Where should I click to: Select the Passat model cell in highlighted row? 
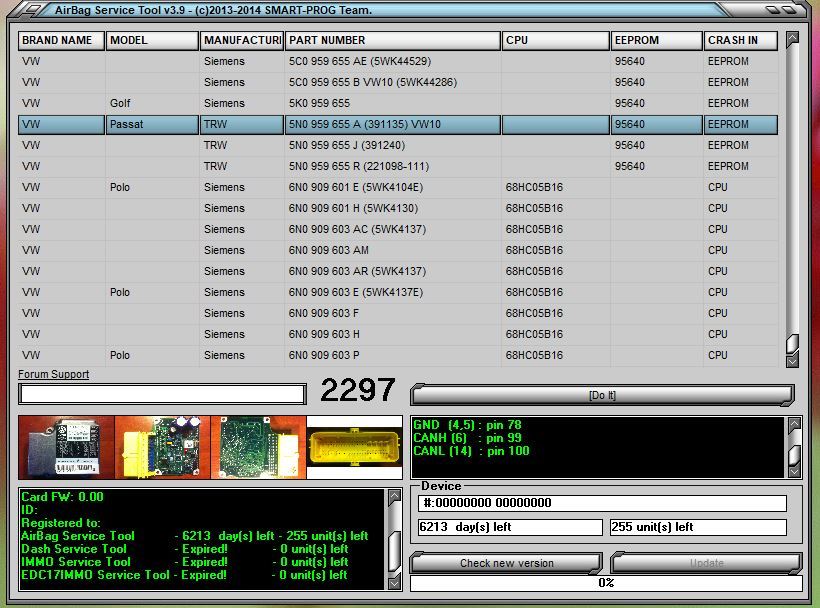(152, 124)
